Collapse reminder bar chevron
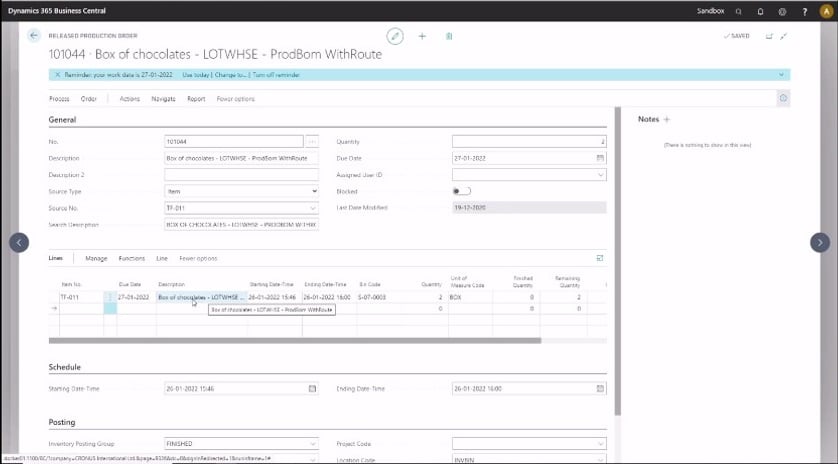 point(781,75)
